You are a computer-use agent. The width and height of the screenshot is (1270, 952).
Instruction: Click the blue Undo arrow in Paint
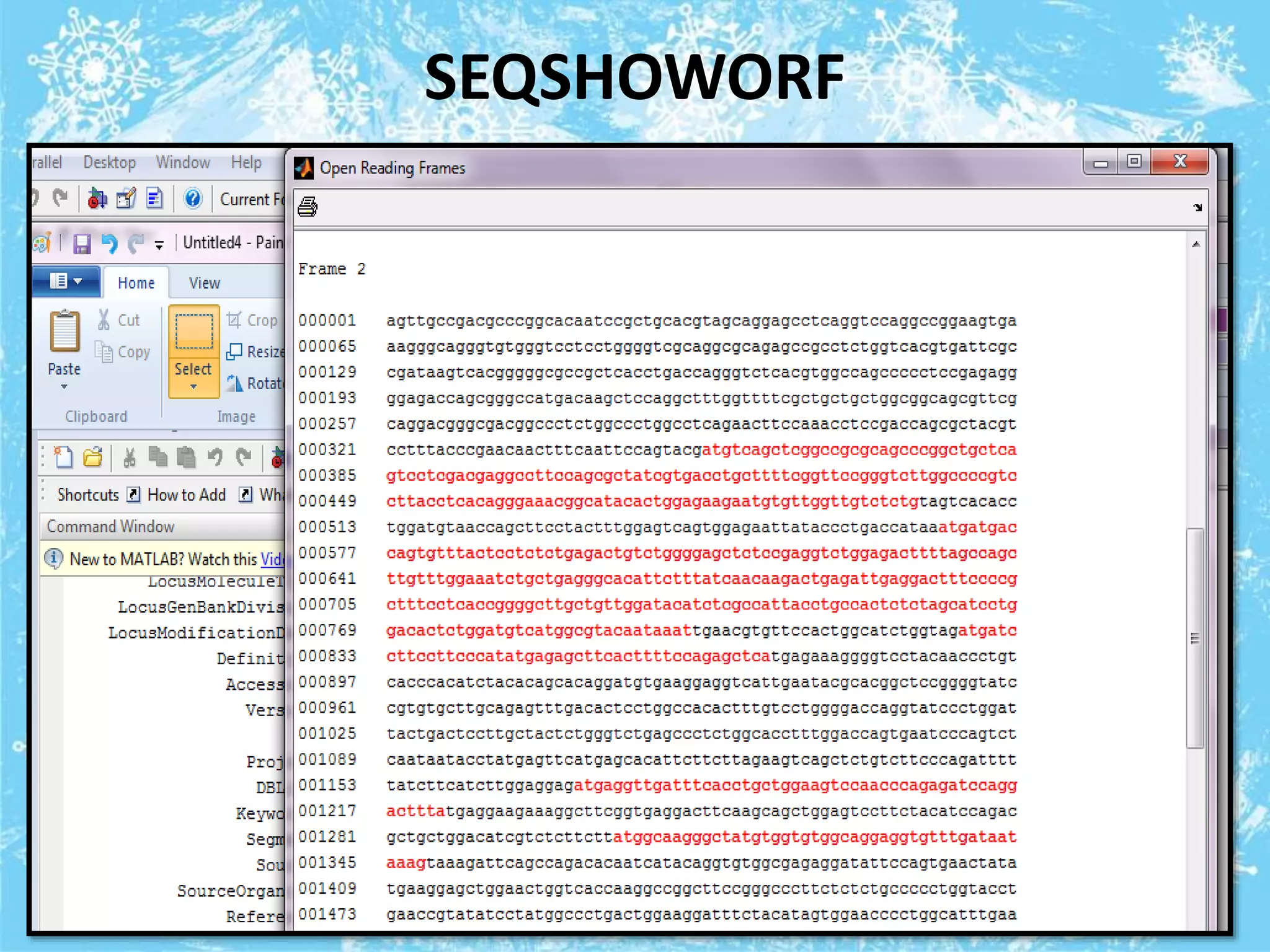pos(109,244)
